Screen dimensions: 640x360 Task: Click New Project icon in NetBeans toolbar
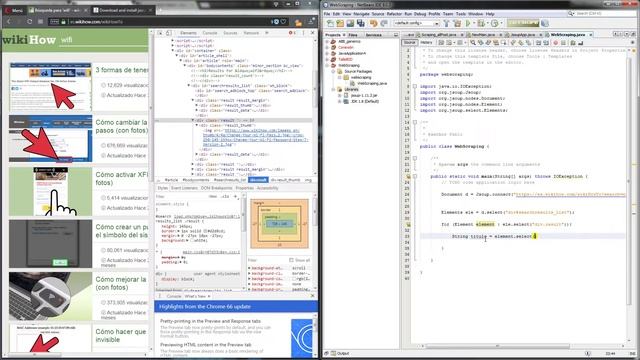pyautogui.click(x=340, y=24)
